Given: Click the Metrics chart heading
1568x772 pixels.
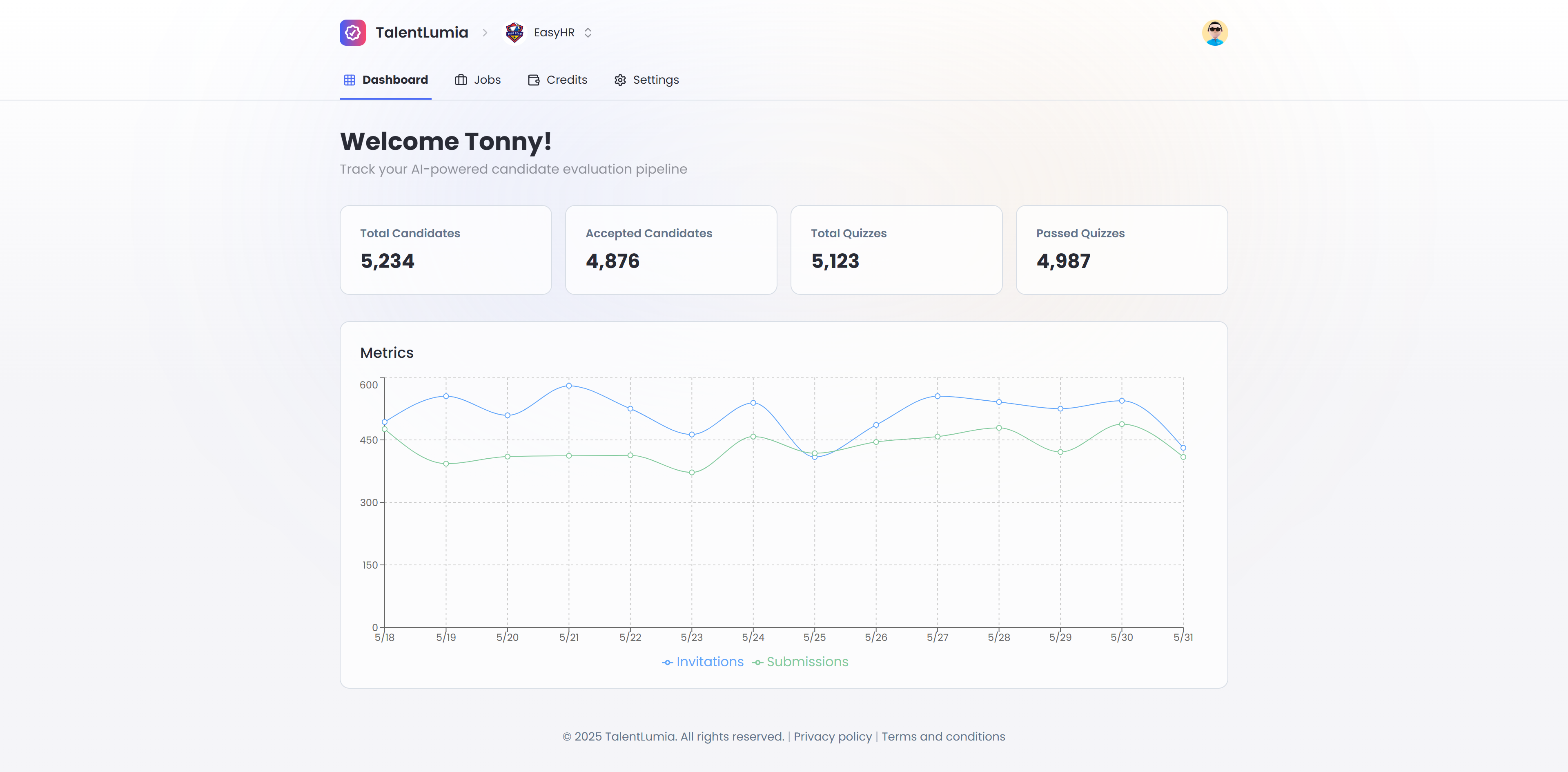Looking at the screenshot, I should (387, 353).
